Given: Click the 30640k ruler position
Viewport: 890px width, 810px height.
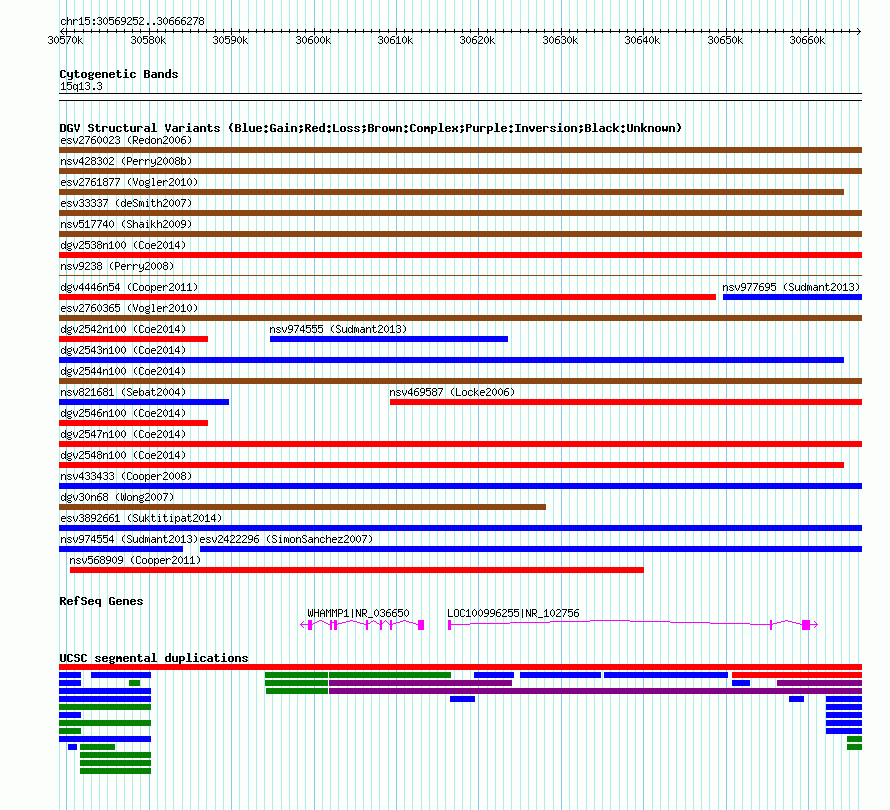Looking at the screenshot, I should (x=643, y=40).
